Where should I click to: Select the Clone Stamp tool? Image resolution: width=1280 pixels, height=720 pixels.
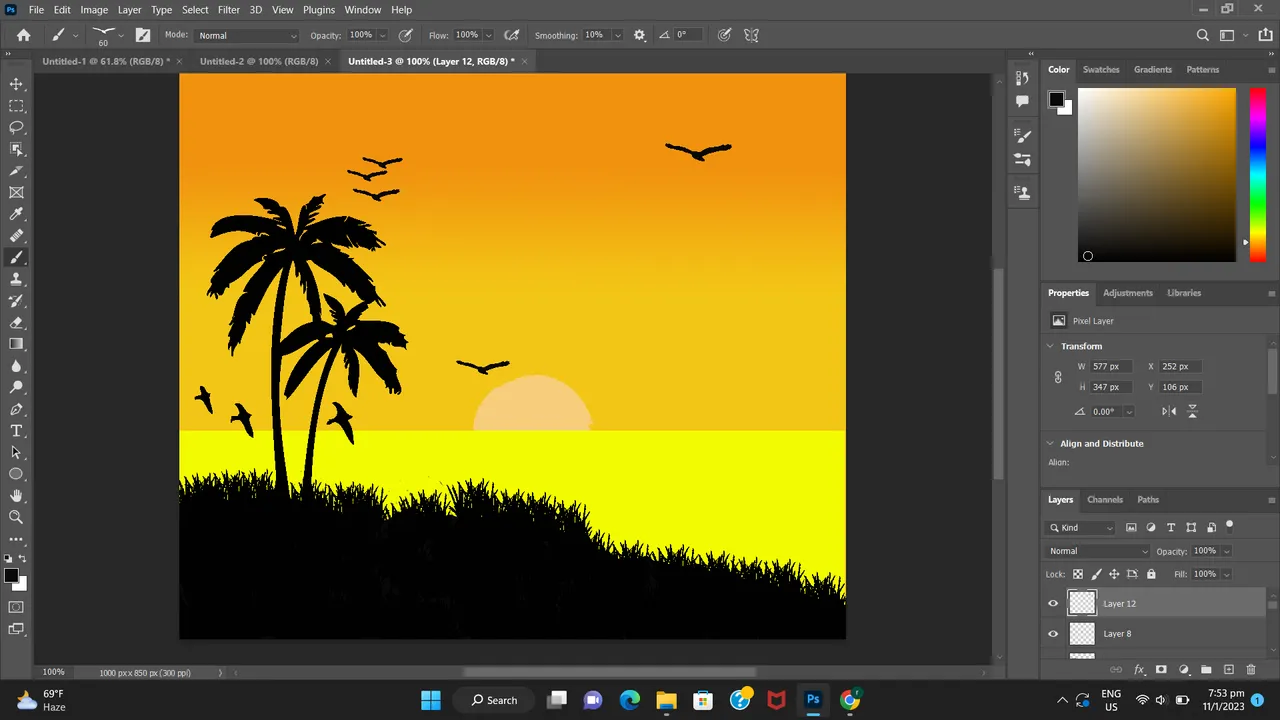click(16, 279)
